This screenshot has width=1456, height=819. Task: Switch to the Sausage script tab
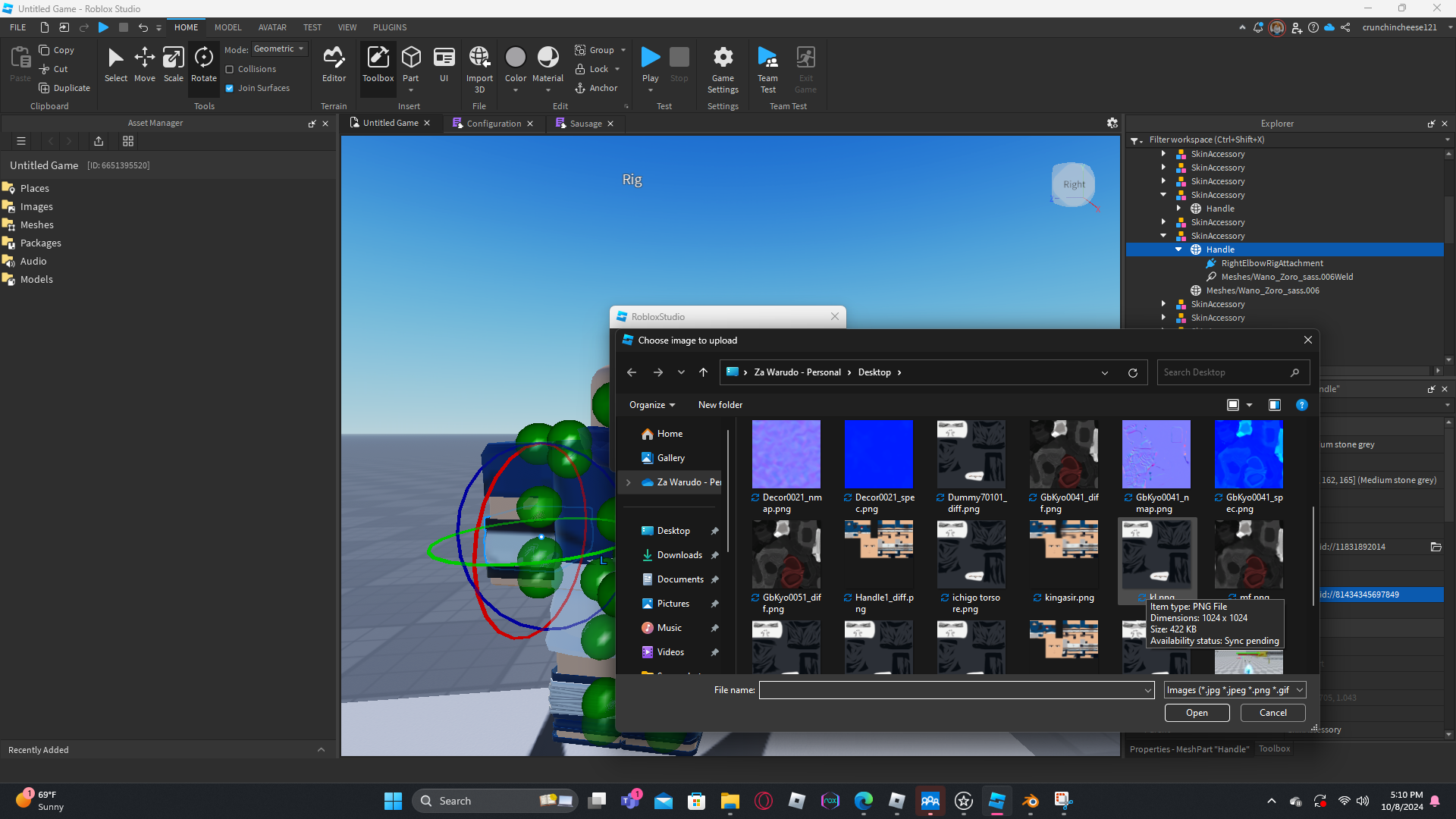coord(585,124)
